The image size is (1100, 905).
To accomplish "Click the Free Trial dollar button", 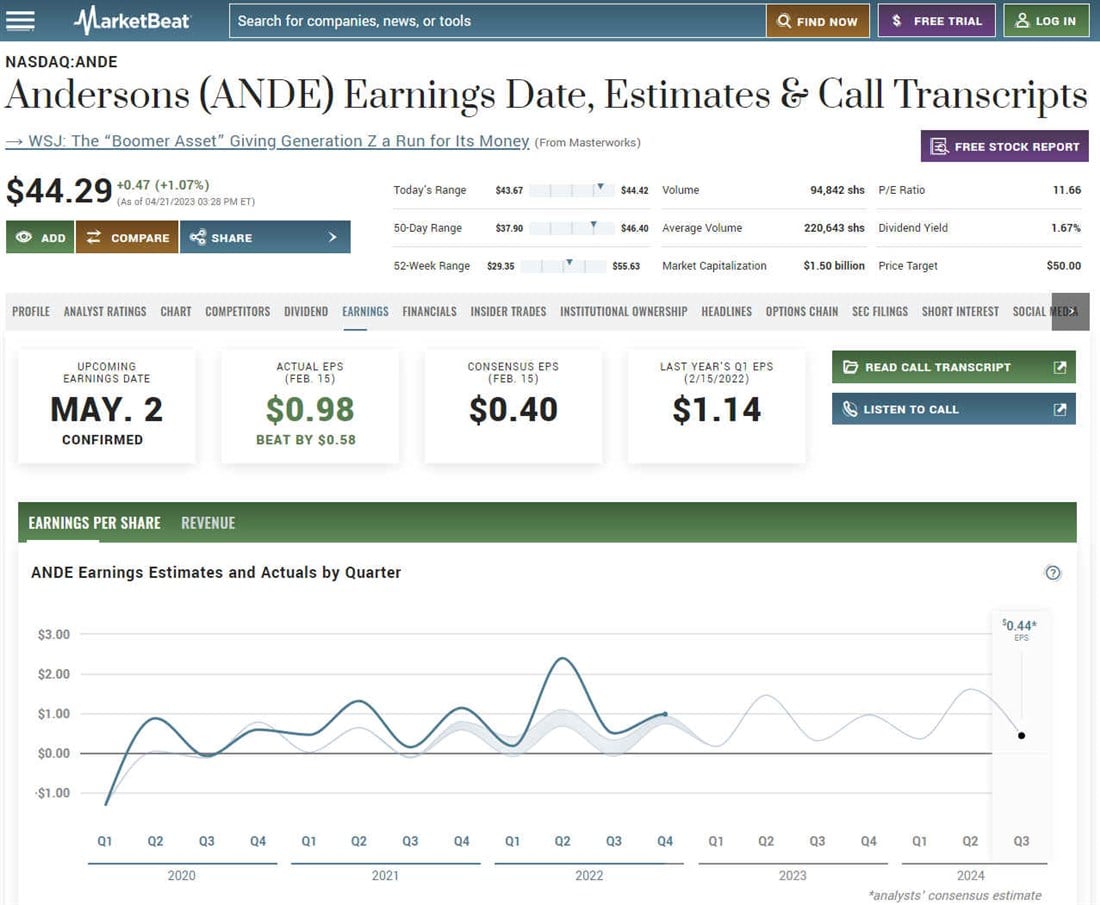I will 936,21.
